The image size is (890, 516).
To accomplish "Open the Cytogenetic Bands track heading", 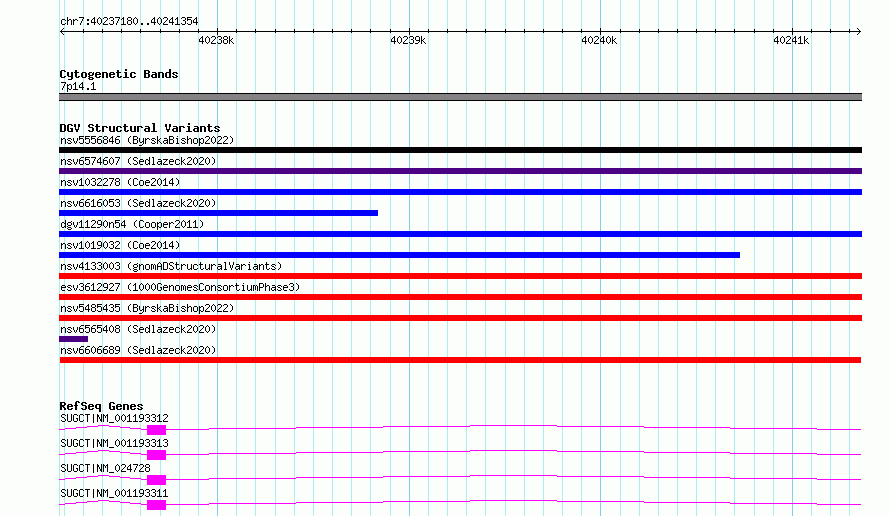I will [119, 74].
